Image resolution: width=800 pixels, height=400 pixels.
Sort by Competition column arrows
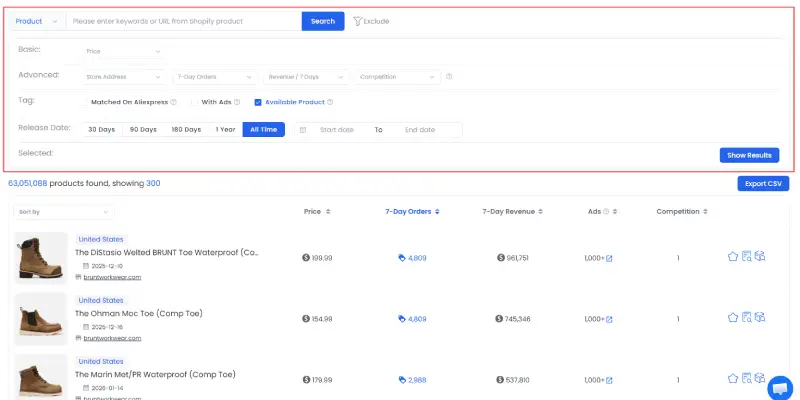click(705, 211)
